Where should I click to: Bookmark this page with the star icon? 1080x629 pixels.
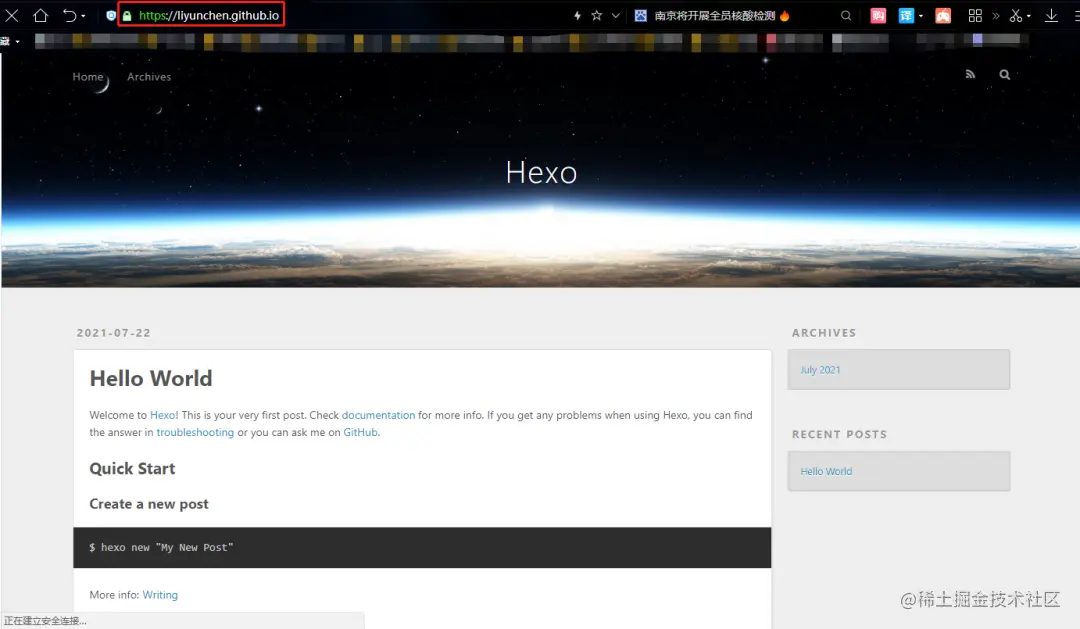coord(596,15)
